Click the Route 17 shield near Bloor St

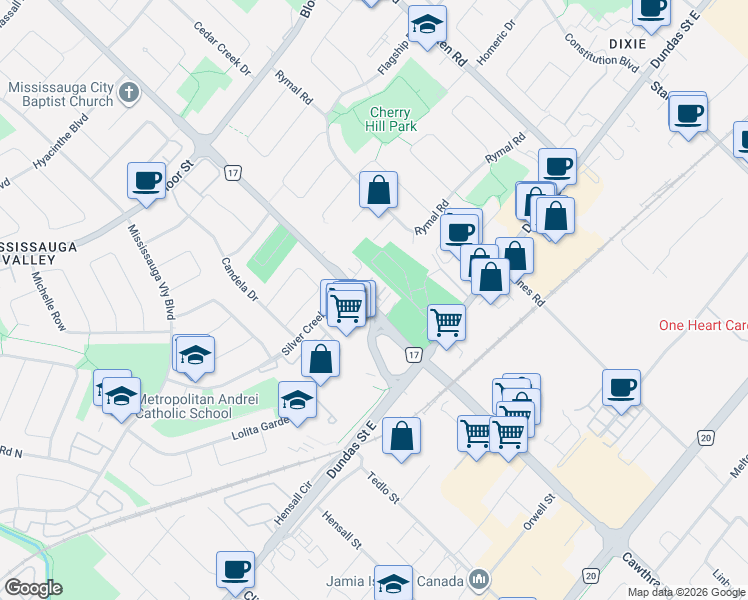(x=233, y=173)
